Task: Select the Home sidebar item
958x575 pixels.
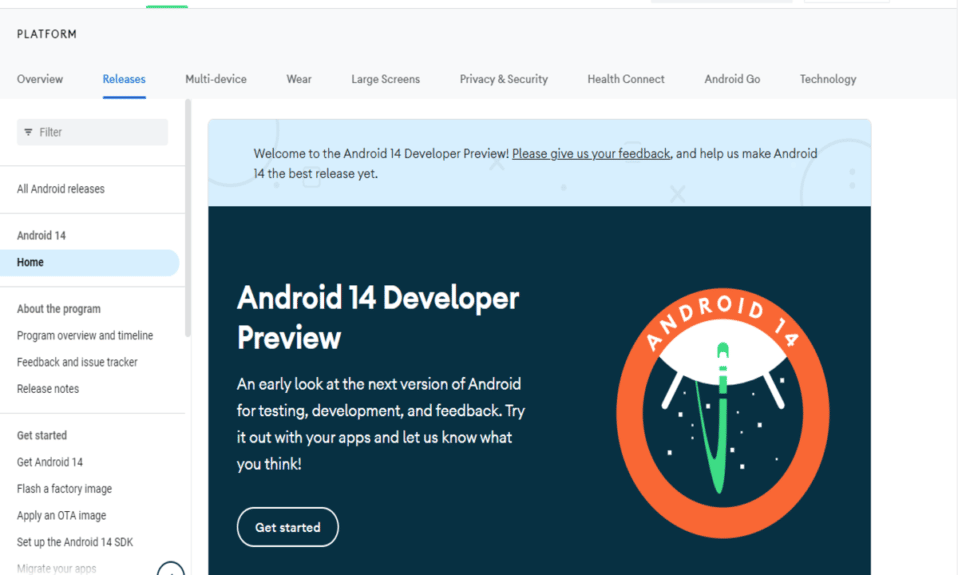Action: pos(89,262)
